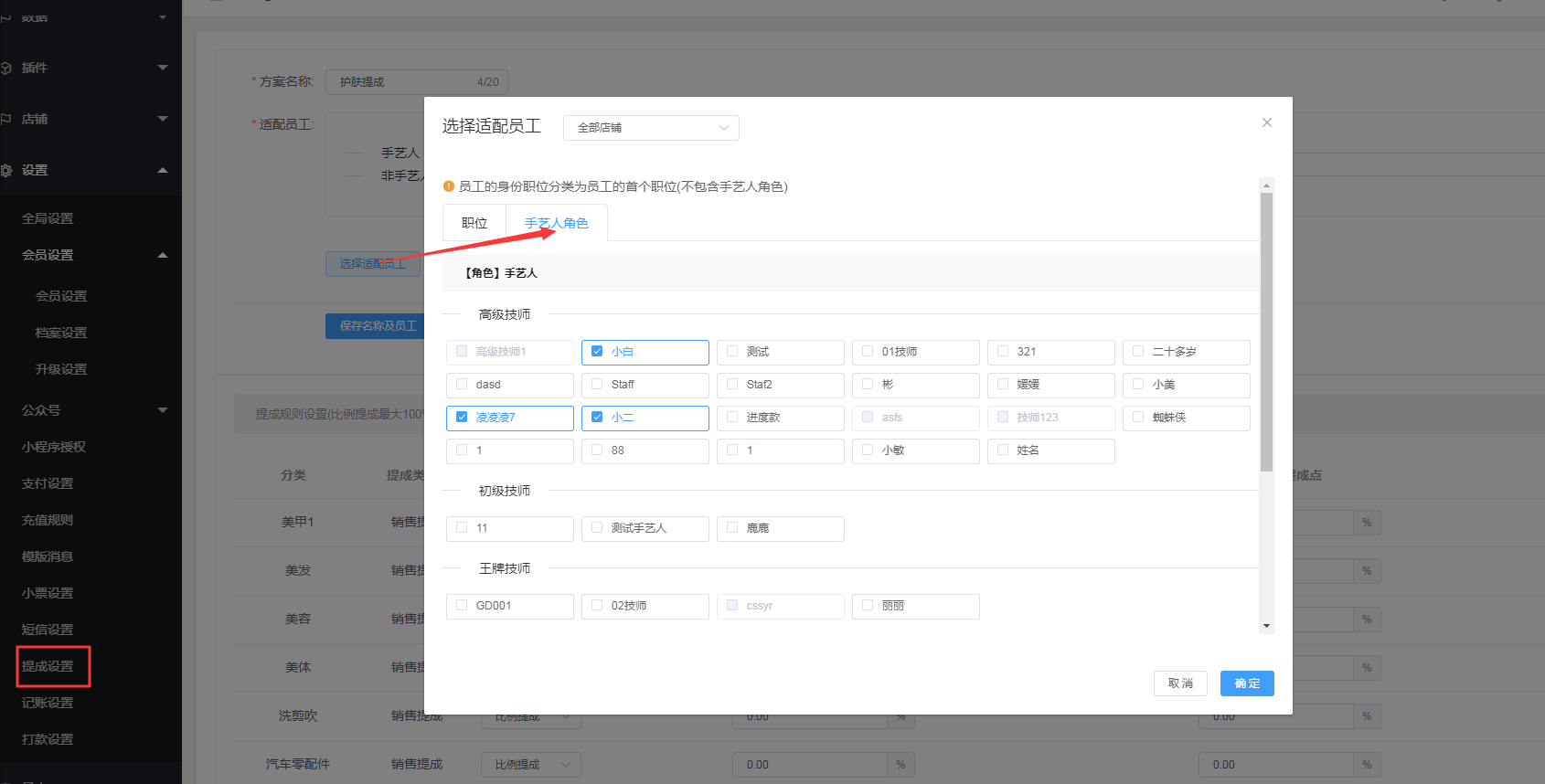Uncheck the 小白 employee checkbox
This screenshot has width=1545, height=784.
(x=597, y=352)
